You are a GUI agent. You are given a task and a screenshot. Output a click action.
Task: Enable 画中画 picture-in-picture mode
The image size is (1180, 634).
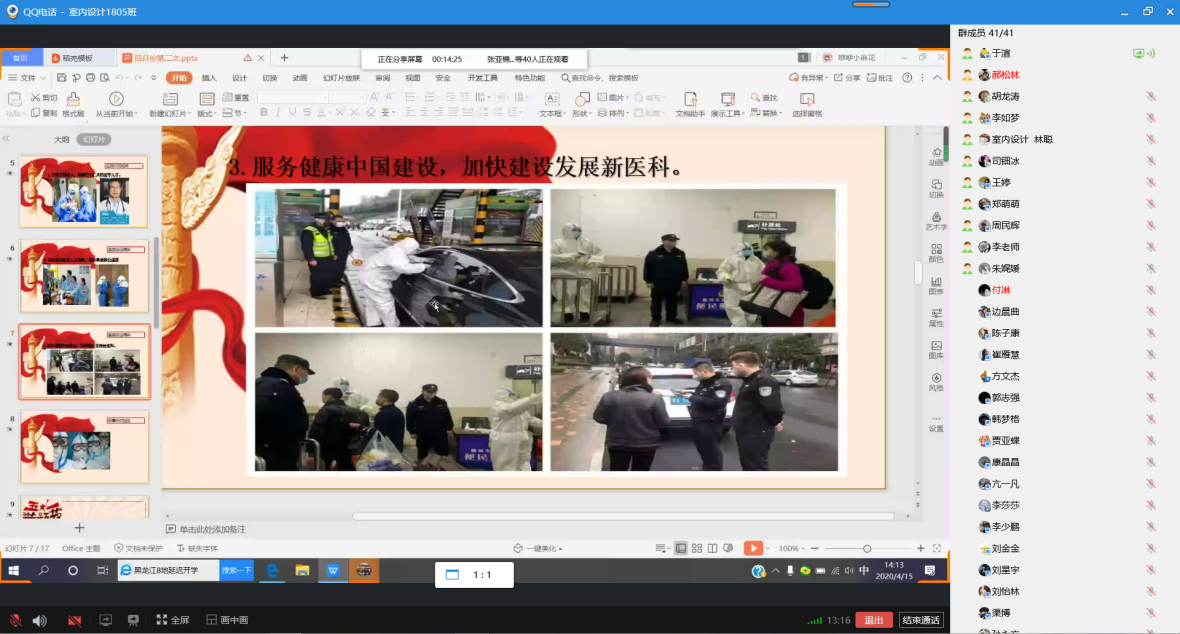pos(226,620)
